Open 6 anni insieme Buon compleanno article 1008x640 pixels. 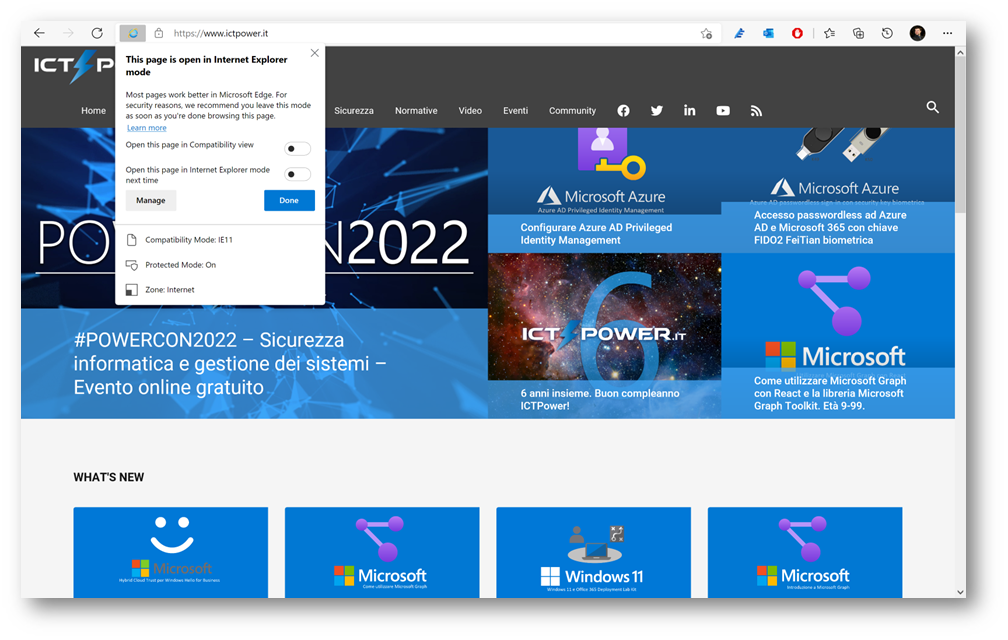(x=600, y=399)
